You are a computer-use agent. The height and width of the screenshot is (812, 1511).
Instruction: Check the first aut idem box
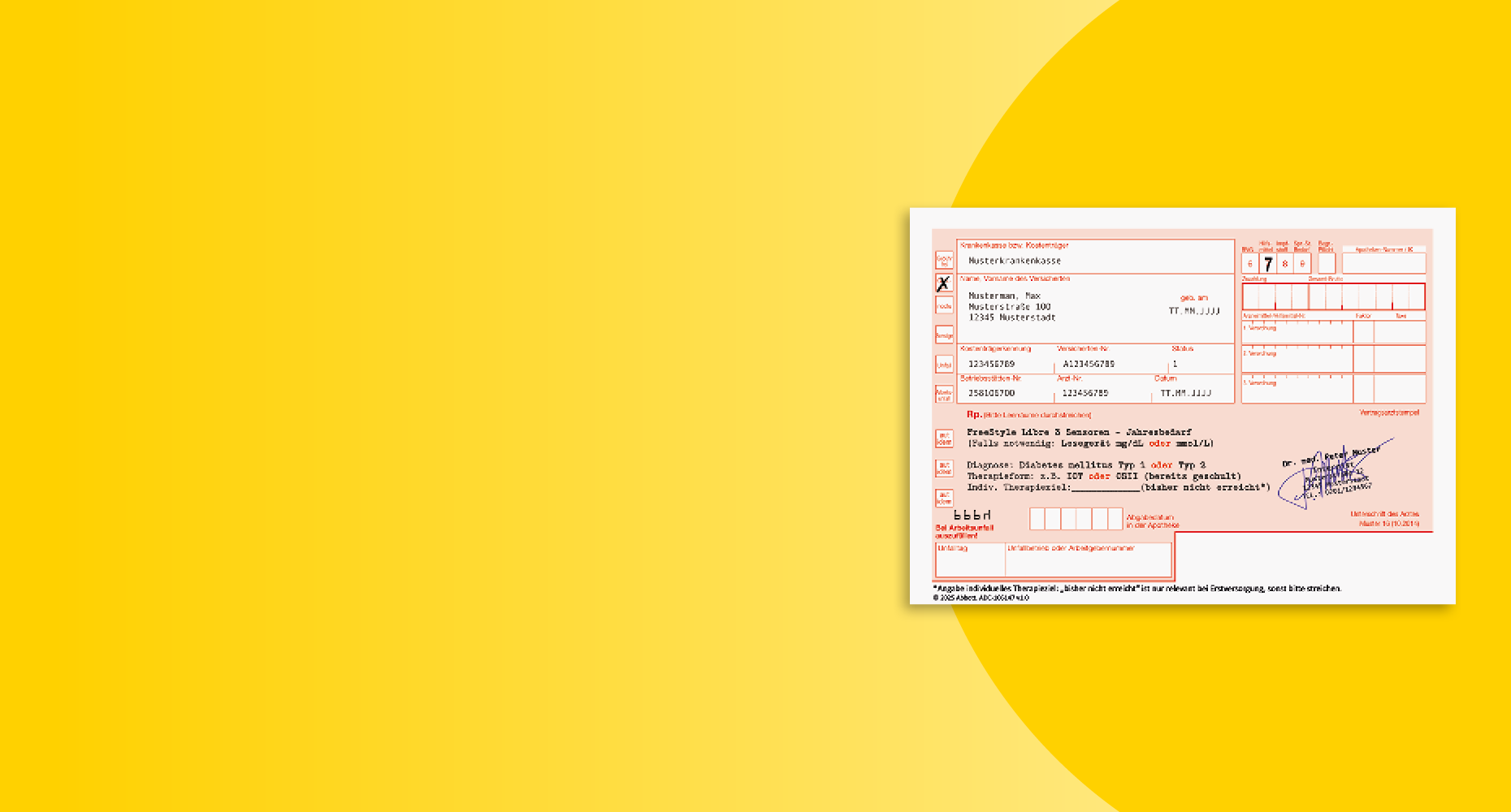point(944,438)
